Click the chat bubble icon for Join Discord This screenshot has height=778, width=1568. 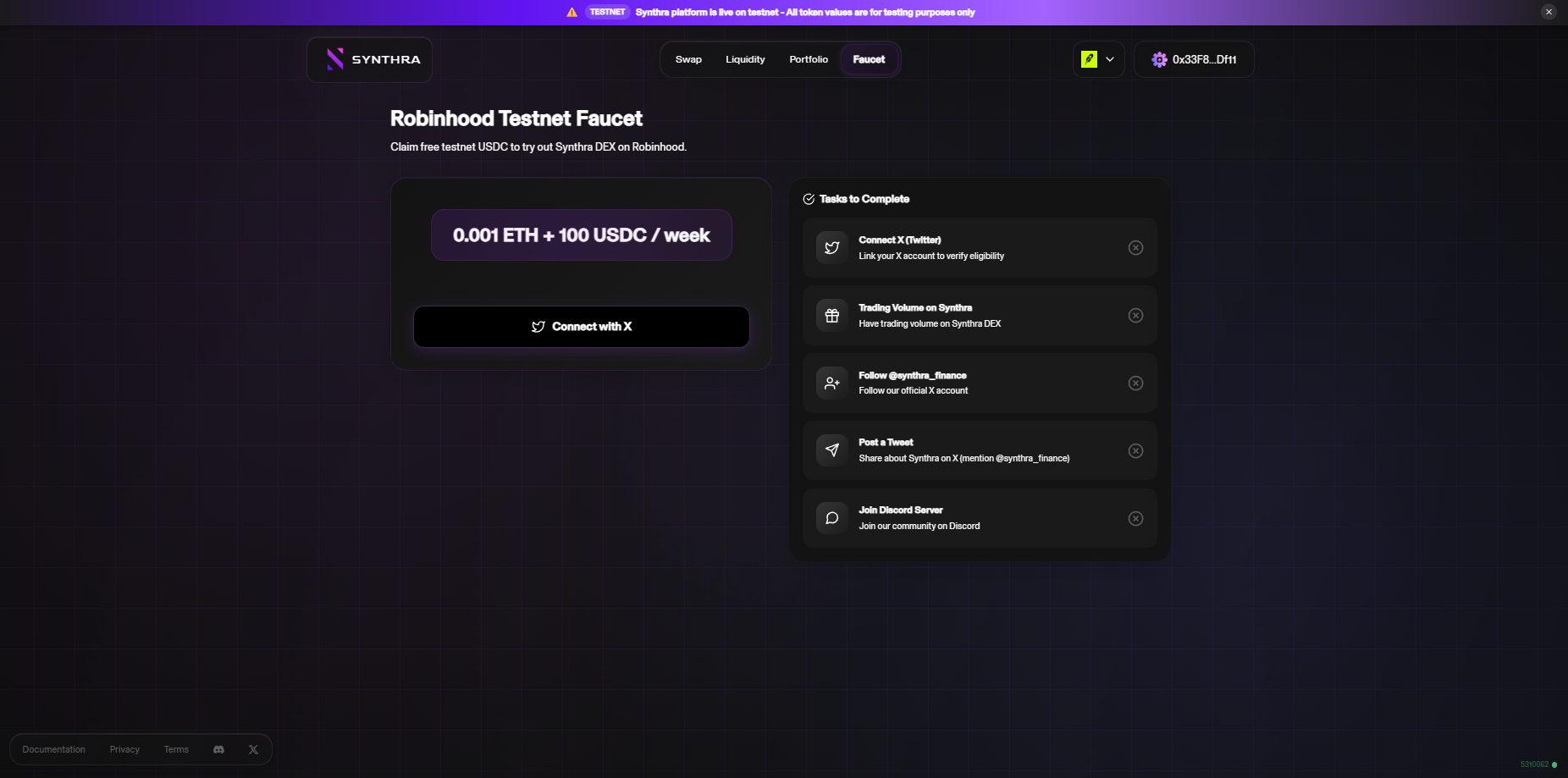tap(831, 518)
